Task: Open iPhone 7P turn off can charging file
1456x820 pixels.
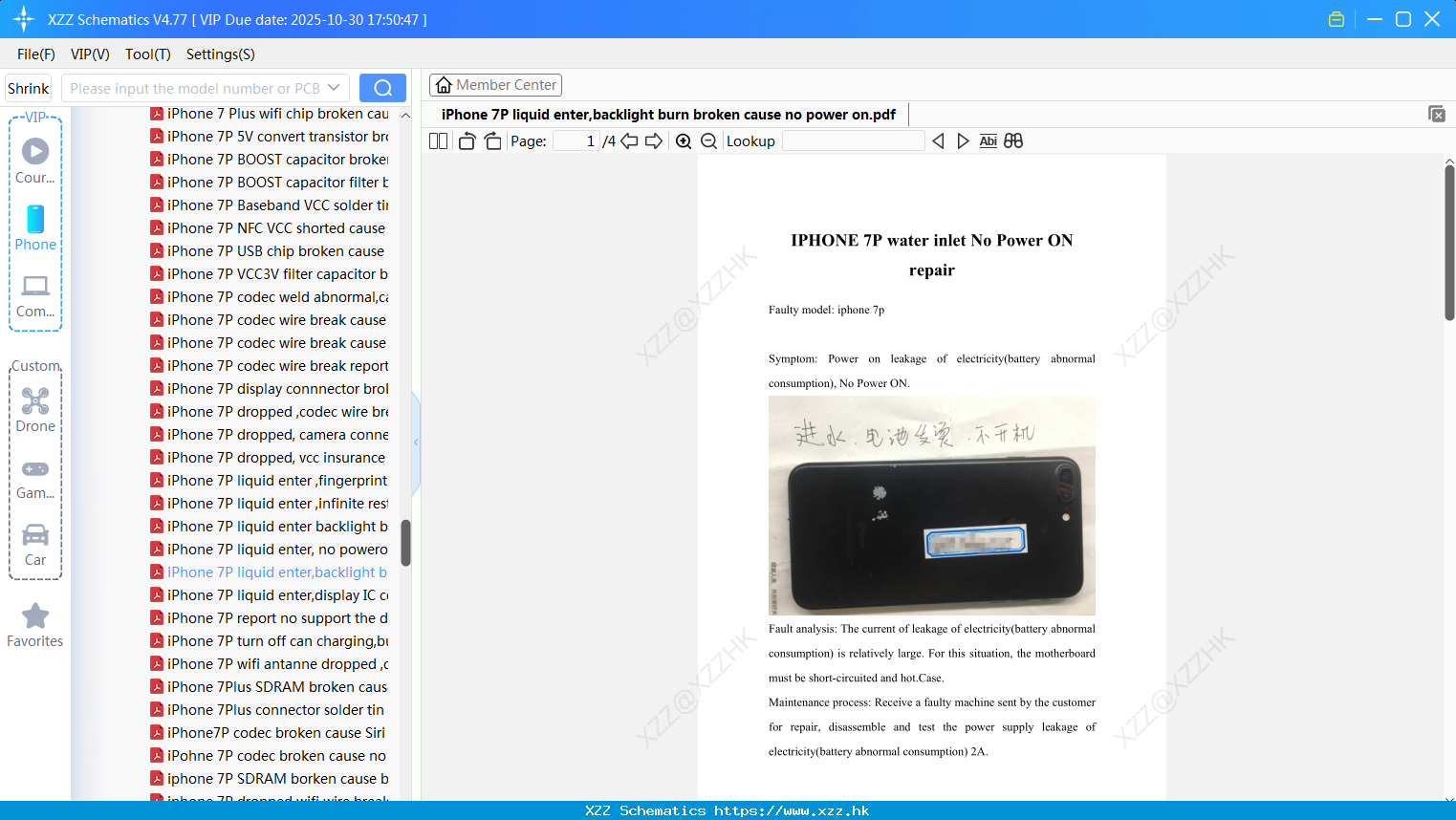Action: (x=270, y=641)
